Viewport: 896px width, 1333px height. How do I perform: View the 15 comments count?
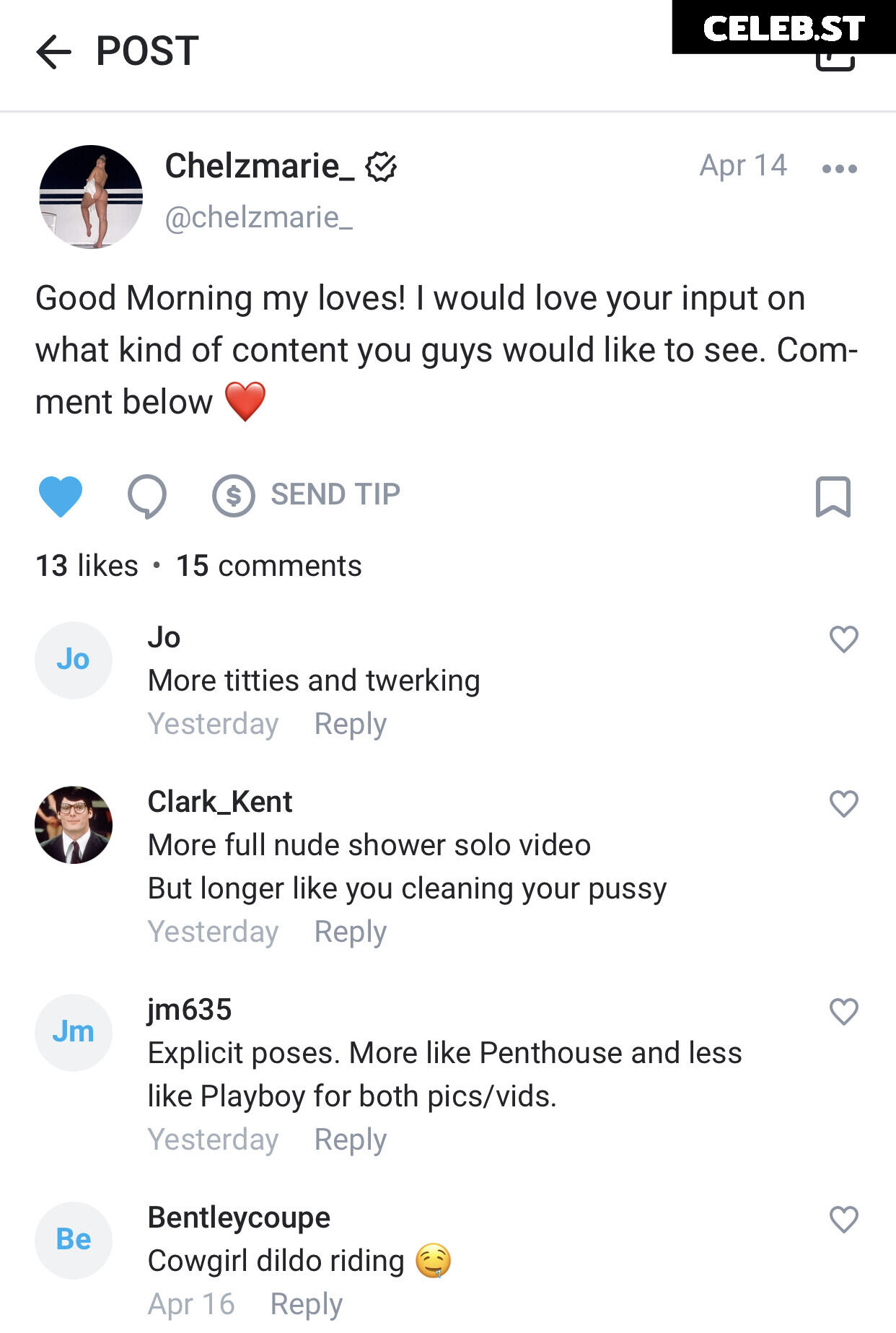pos(269,566)
